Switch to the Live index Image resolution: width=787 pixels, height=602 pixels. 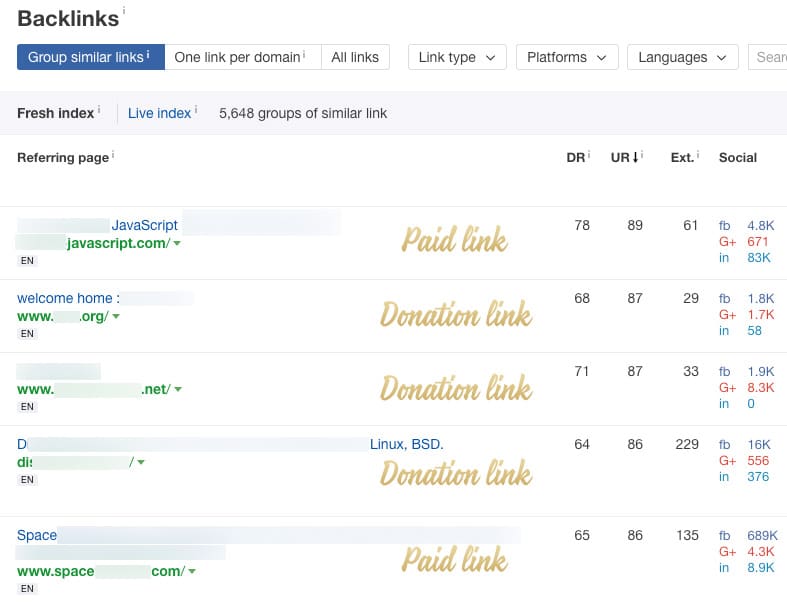coord(160,113)
